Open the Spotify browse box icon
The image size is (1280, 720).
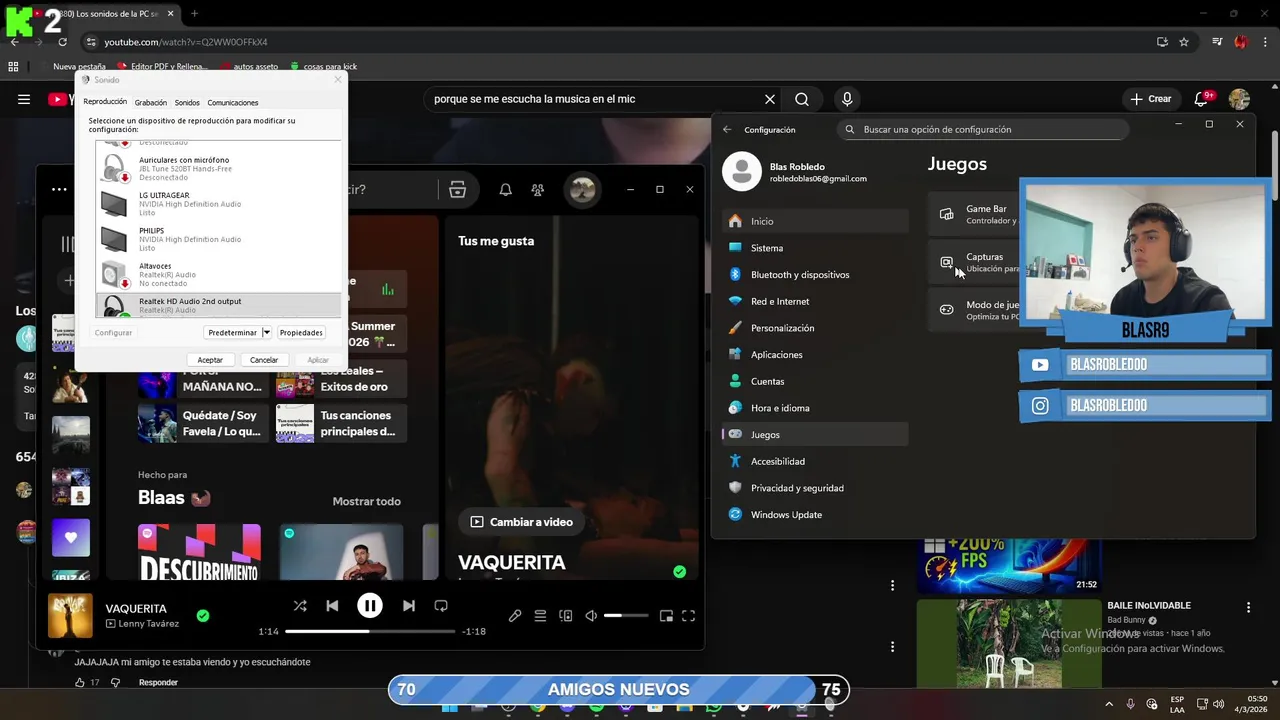[457, 190]
